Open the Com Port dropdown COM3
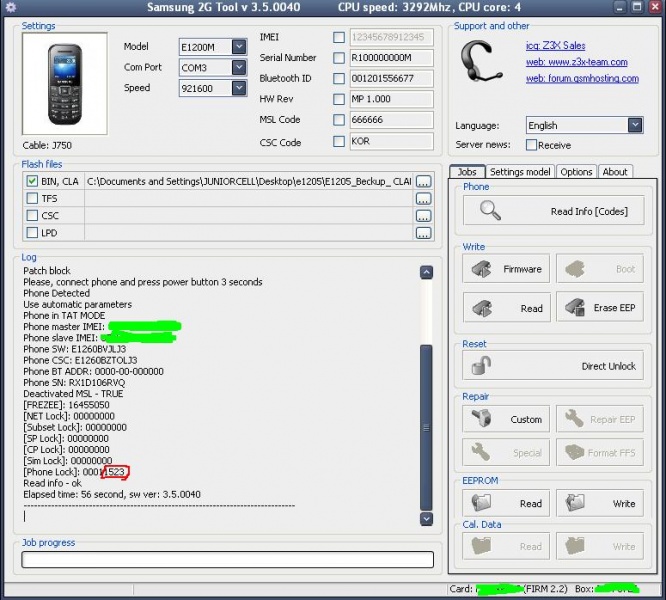This screenshot has width=666, height=600. (239, 67)
